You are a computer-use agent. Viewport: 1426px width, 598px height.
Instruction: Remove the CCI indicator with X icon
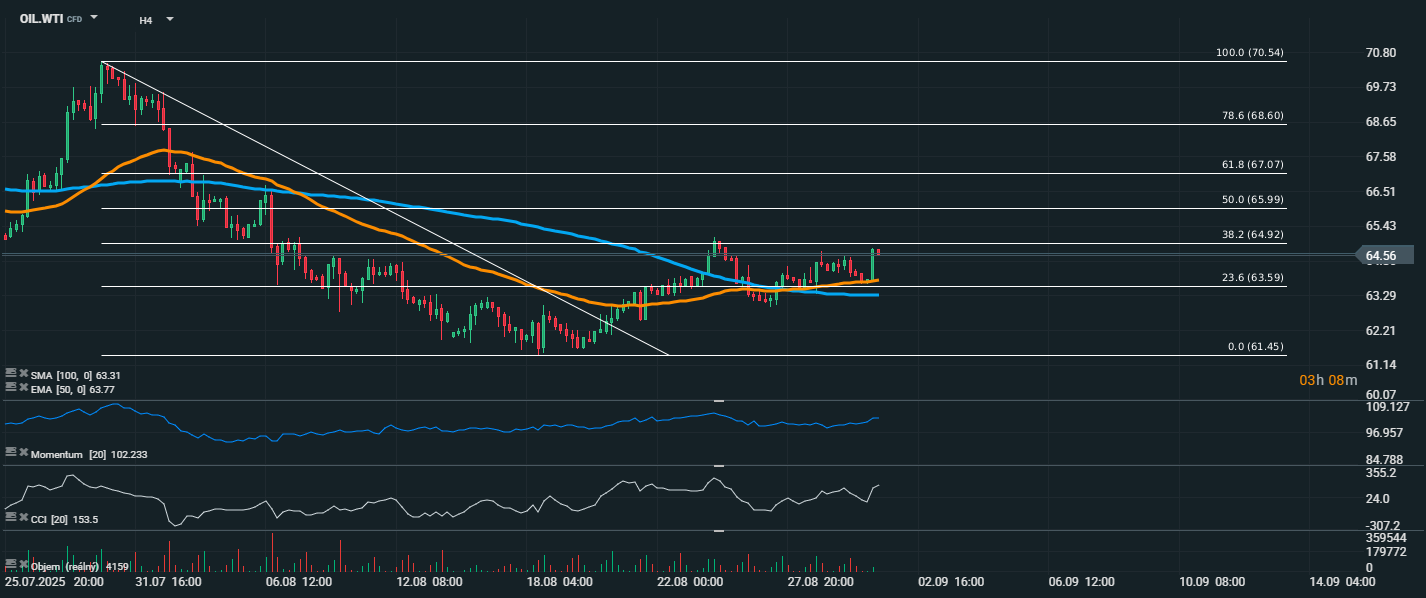point(22,518)
